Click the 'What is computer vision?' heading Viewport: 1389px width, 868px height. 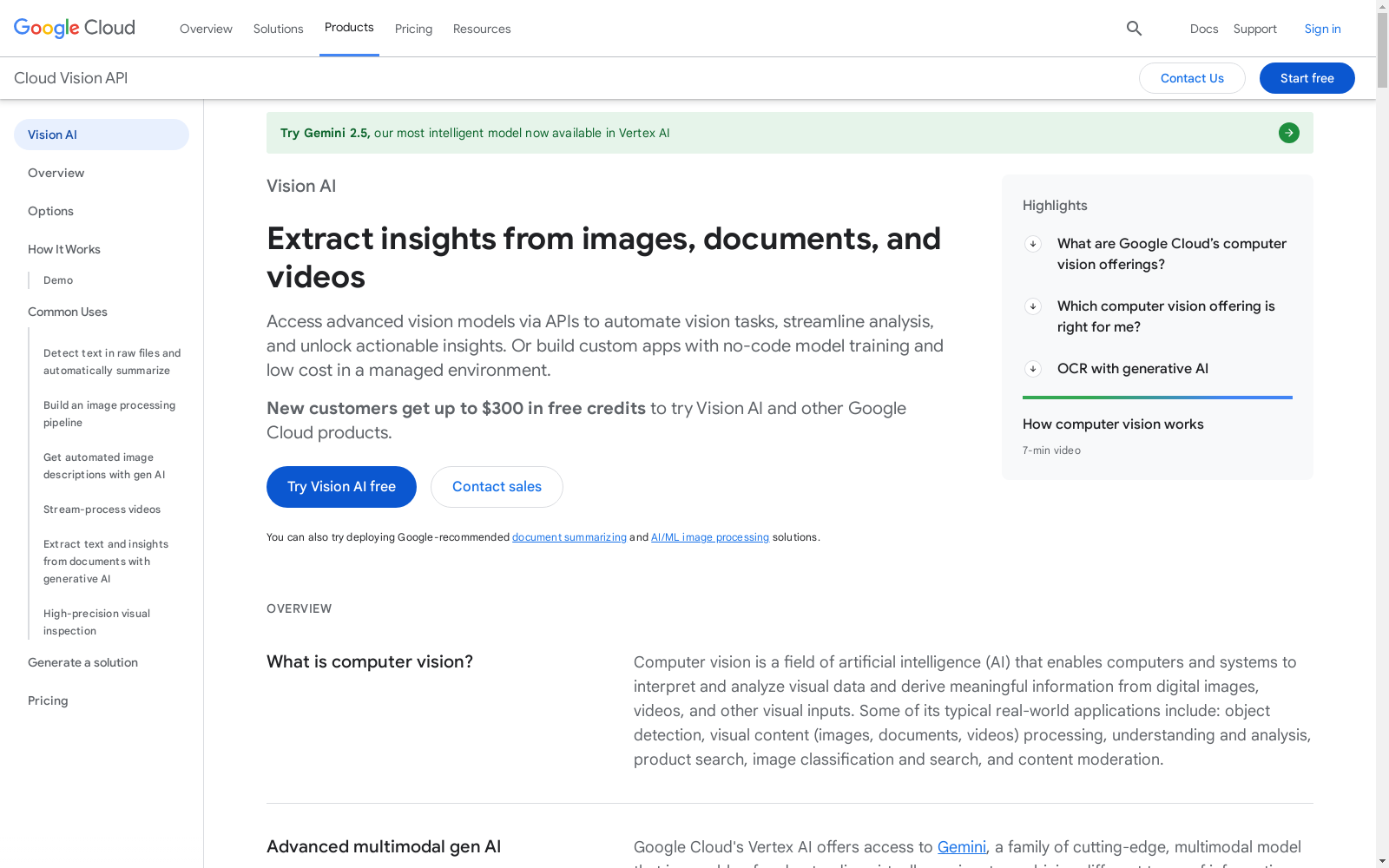[370, 662]
